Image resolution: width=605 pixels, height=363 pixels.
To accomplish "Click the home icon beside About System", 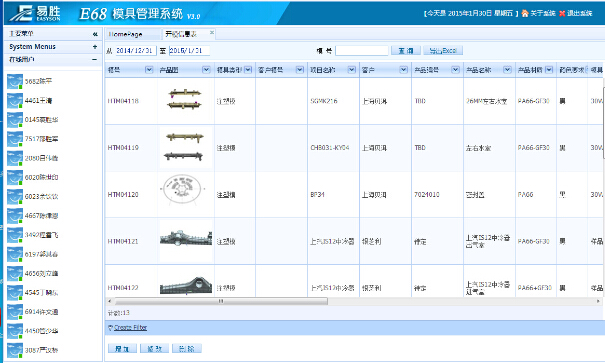I will (525, 13).
